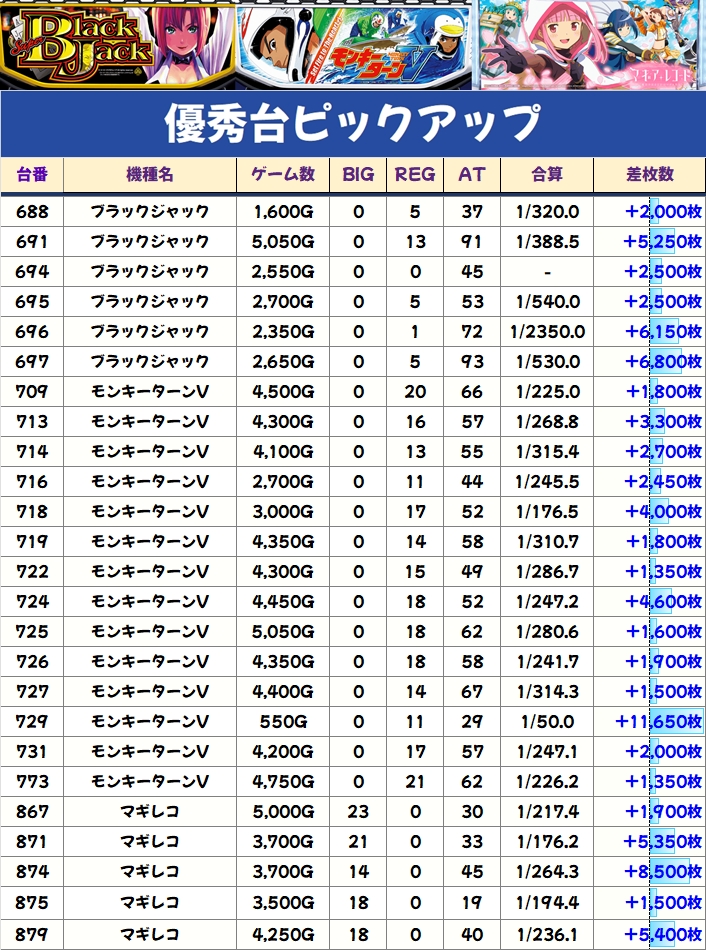The height and width of the screenshot is (950, 706).
Task: Click the 5,000G game count cell
Action: click(x=283, y=811)
